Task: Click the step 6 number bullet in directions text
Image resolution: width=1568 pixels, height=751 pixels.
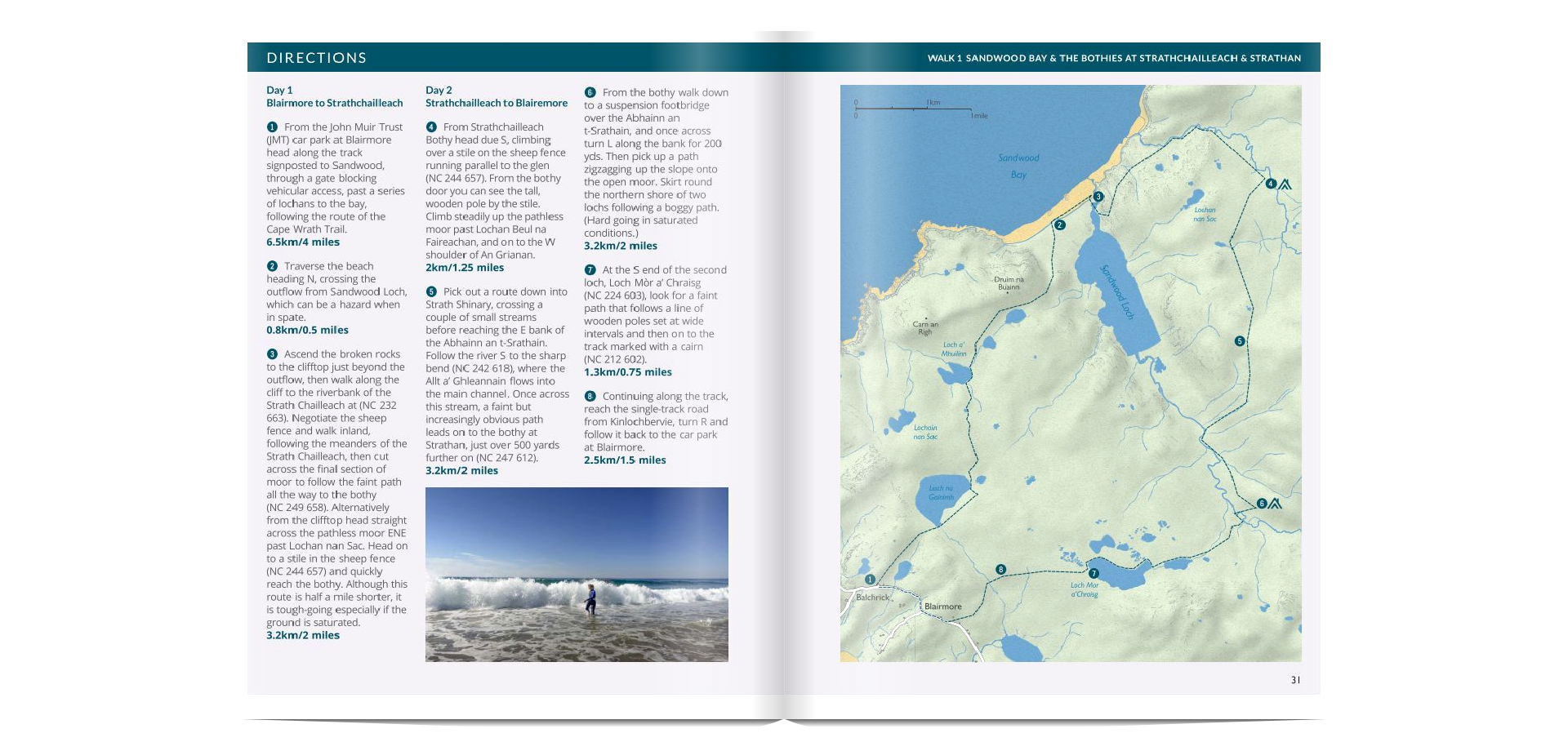Action: coord(590,93)
